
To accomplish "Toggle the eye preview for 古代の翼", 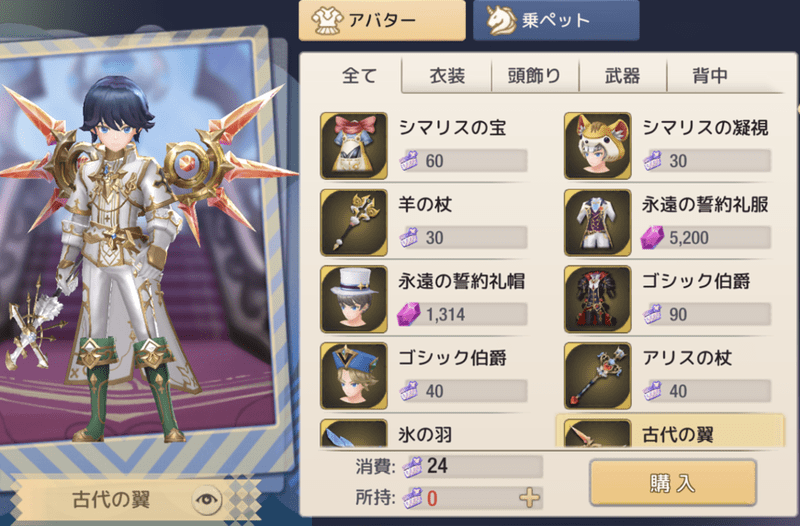I will 207,499.
